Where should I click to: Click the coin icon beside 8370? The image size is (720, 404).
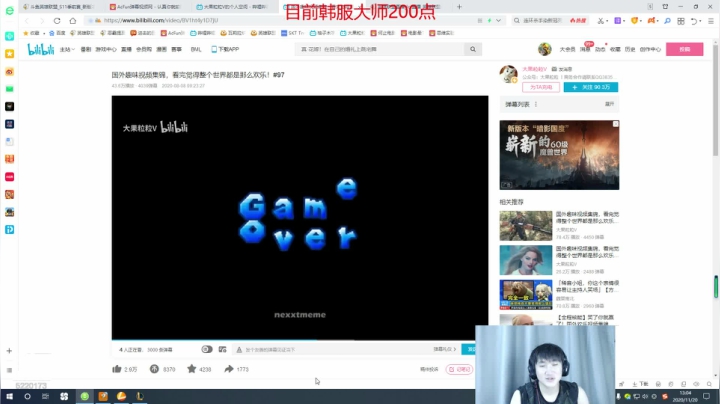tap(154, 369)
